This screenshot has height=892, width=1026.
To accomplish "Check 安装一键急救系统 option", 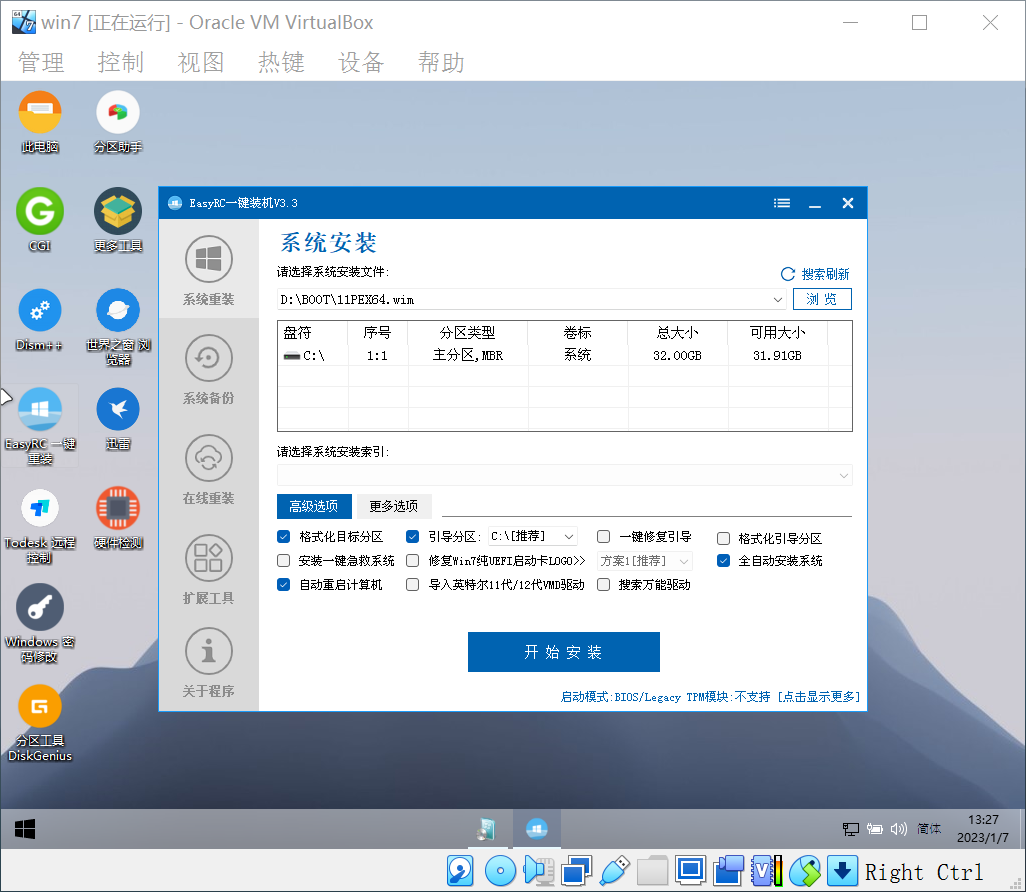I will point(283,561).
